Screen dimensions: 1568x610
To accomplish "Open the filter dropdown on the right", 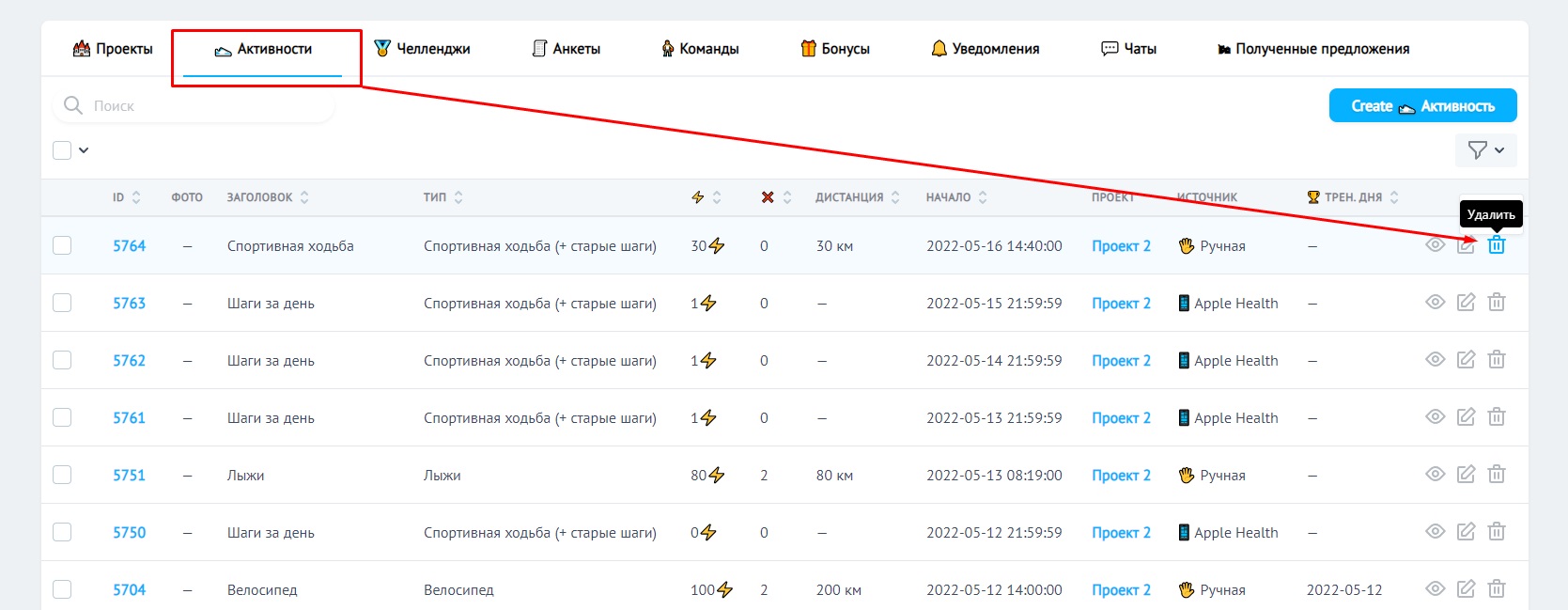I will 1485,150.
